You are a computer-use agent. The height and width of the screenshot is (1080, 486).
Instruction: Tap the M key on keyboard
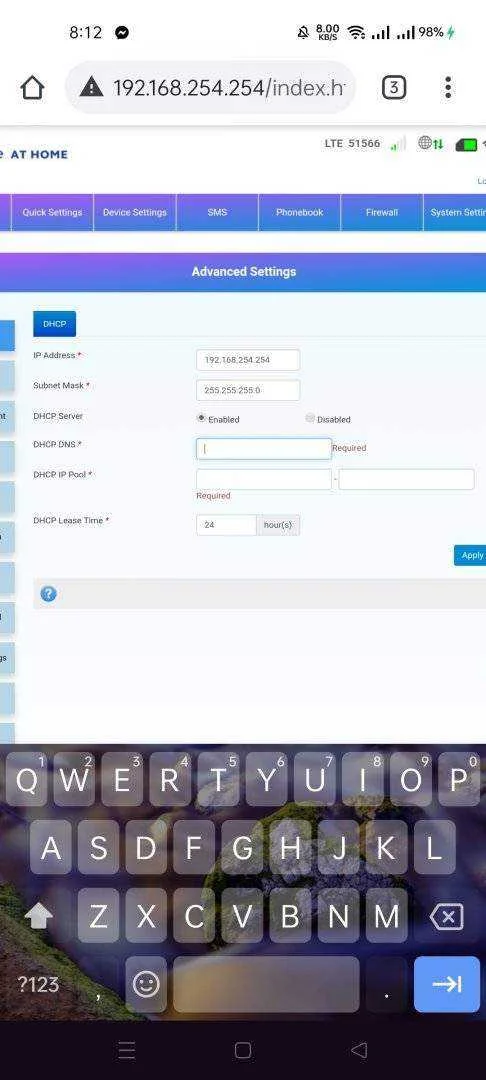coord(386,916)
